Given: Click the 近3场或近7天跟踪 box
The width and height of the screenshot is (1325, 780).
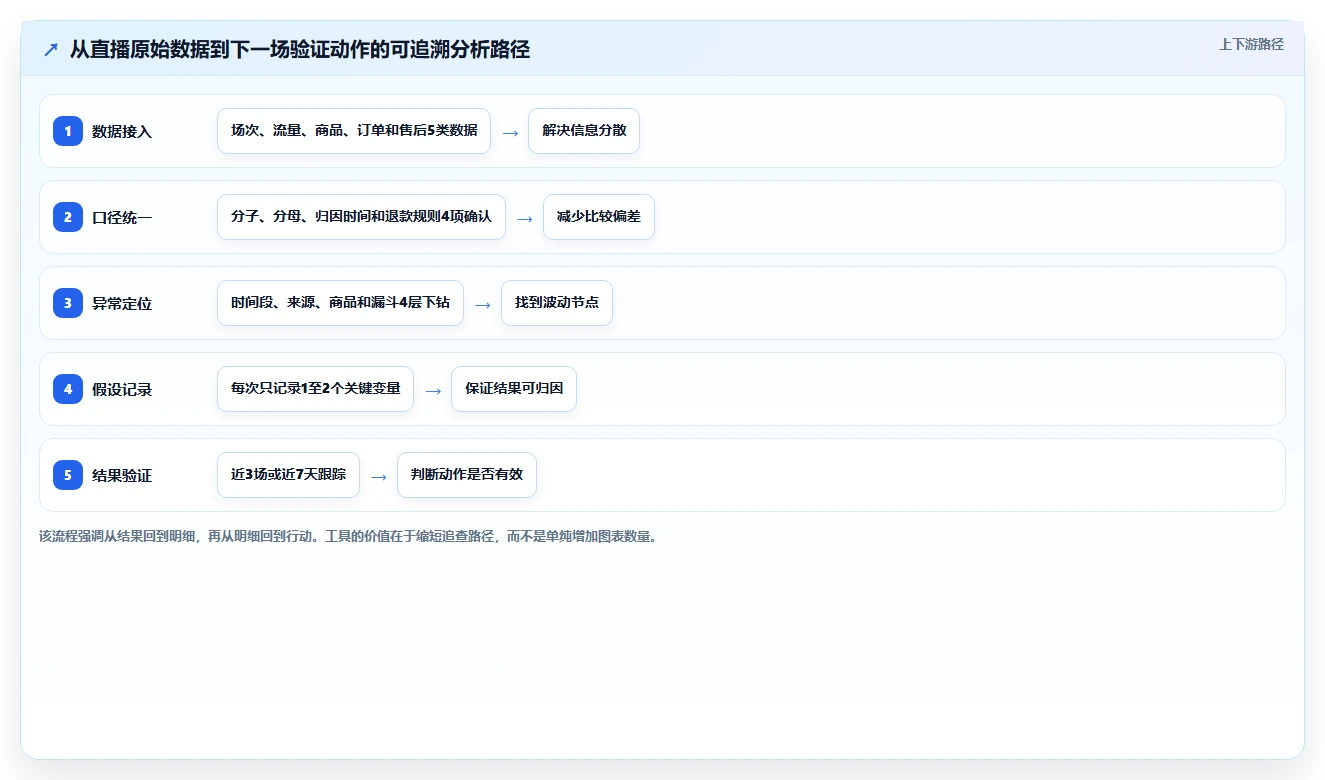Looking at the screenshot, I should [x=288, y=475].
